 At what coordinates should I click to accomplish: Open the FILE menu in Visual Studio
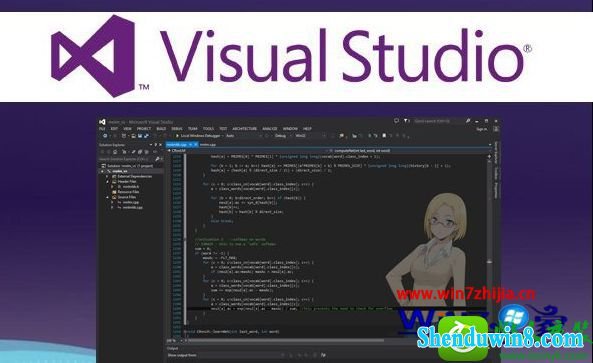[102, 129]
